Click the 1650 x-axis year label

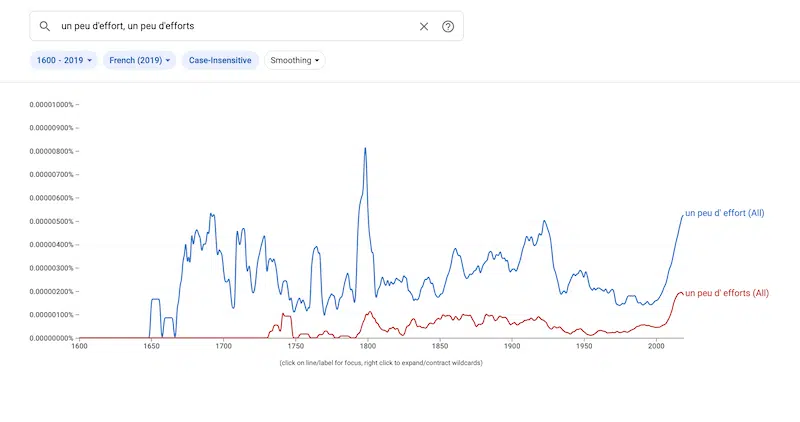point(151,347)
